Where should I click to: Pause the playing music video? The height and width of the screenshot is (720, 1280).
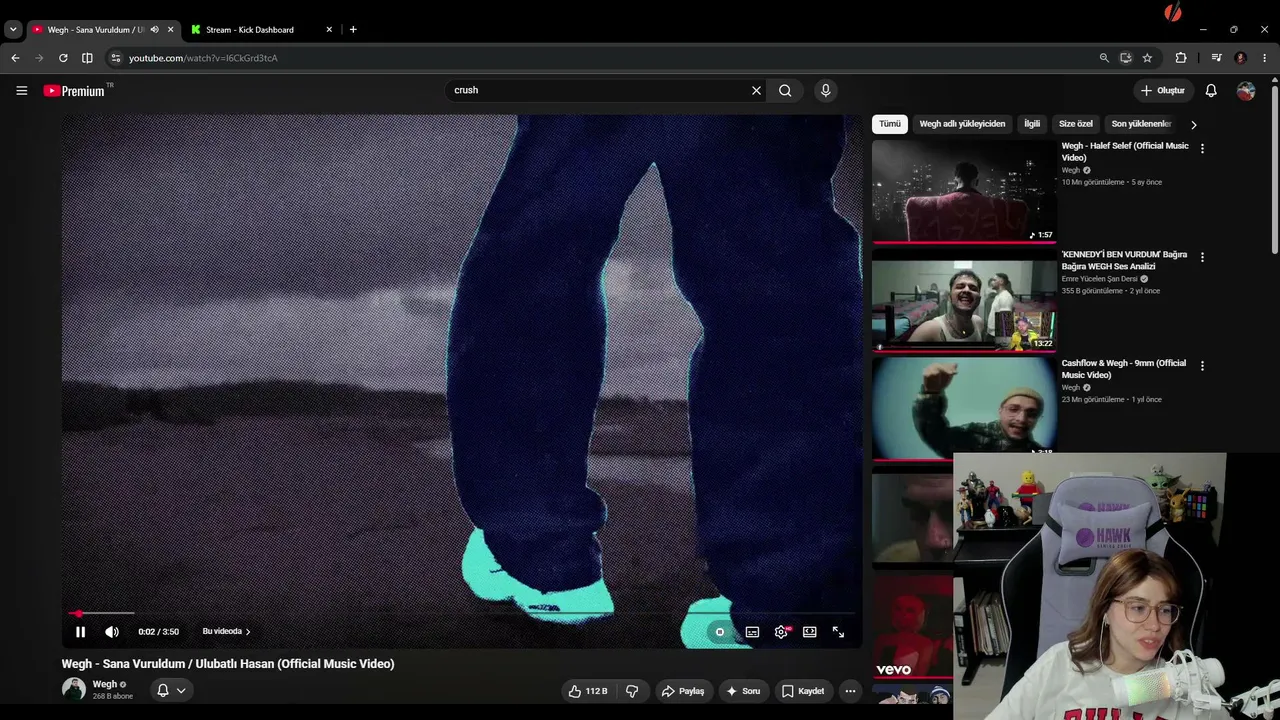(x=80, y=632)
